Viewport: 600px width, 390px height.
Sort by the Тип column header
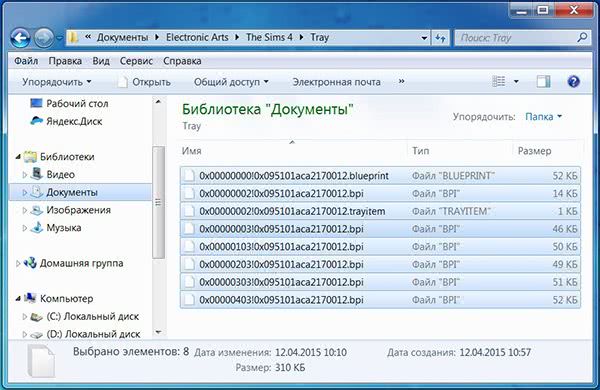421,151
